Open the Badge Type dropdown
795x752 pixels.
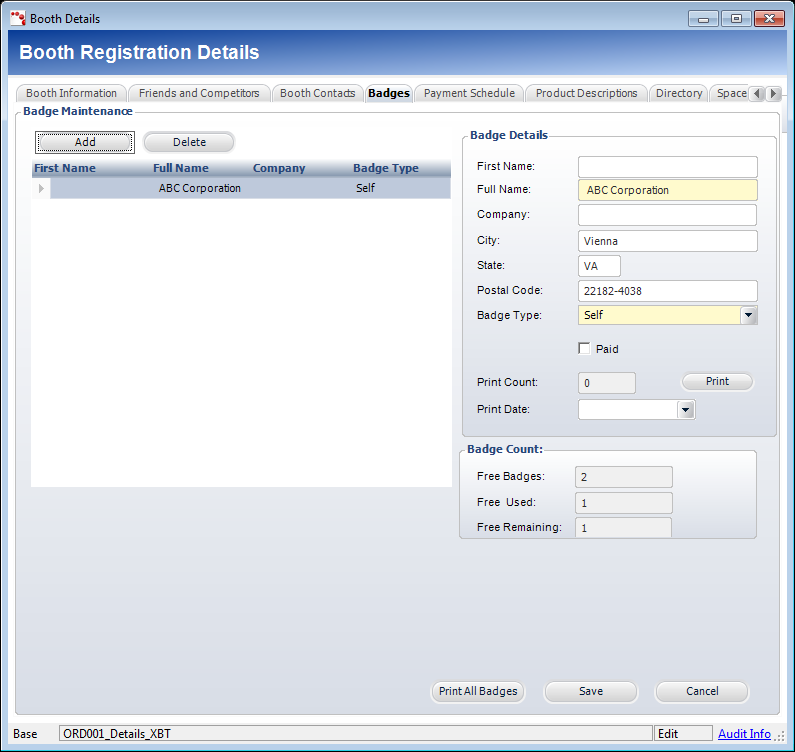point(748,315)
